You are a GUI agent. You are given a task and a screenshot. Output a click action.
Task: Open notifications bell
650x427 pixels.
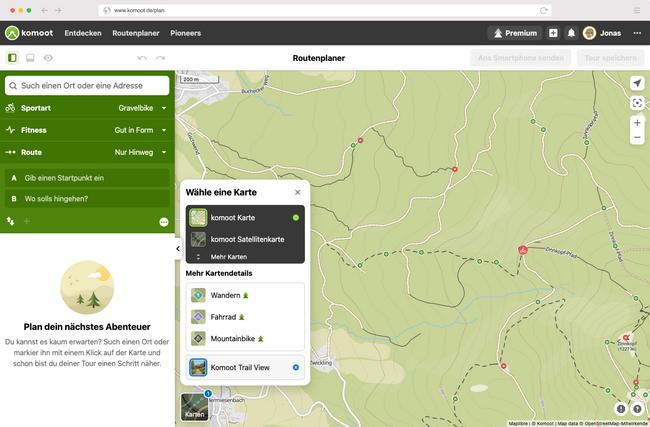click(571, 33)
